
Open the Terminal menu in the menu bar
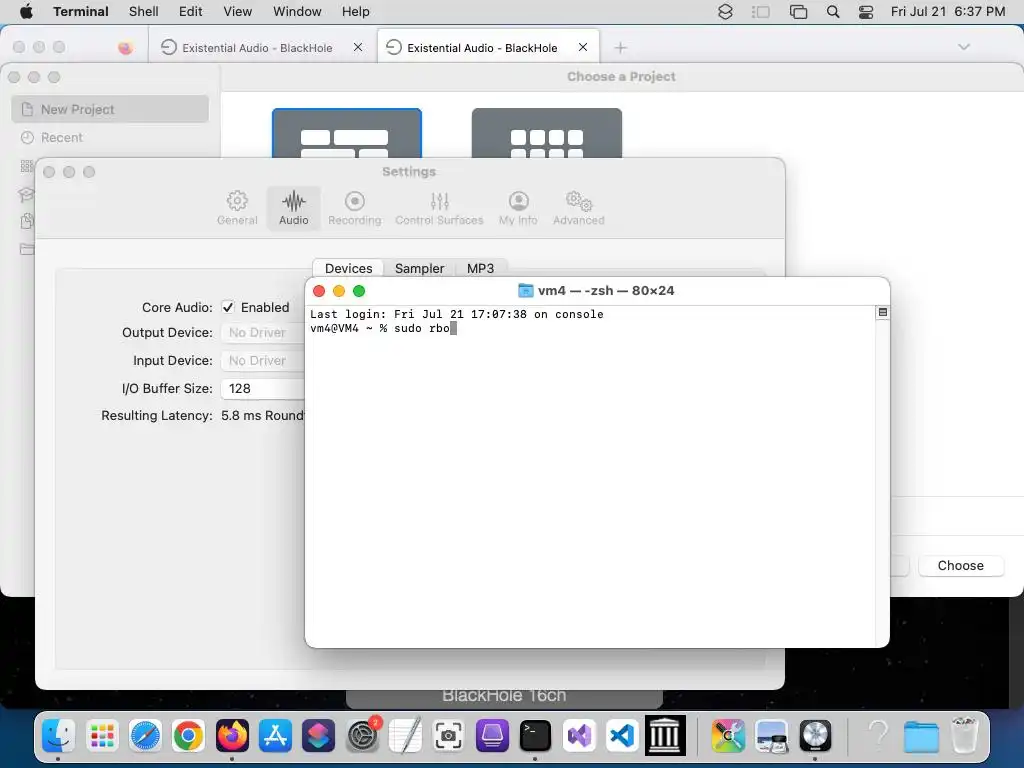tap(81, 12)
